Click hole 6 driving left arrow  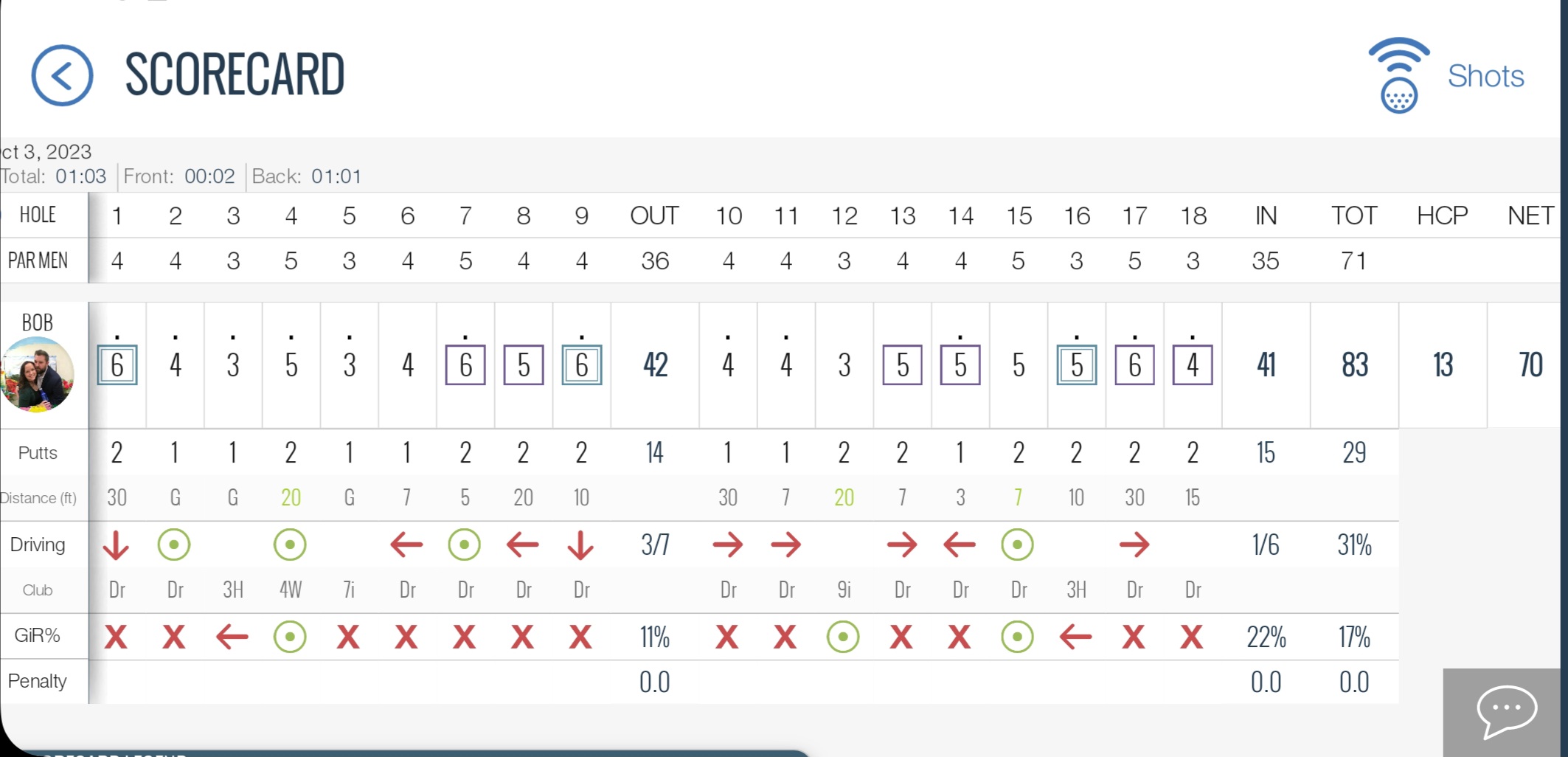406,545
